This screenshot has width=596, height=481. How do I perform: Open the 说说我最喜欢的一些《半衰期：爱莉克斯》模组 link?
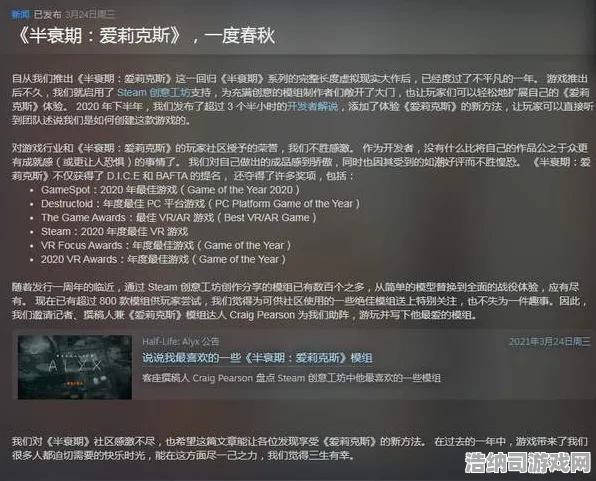tap(257, 358)
